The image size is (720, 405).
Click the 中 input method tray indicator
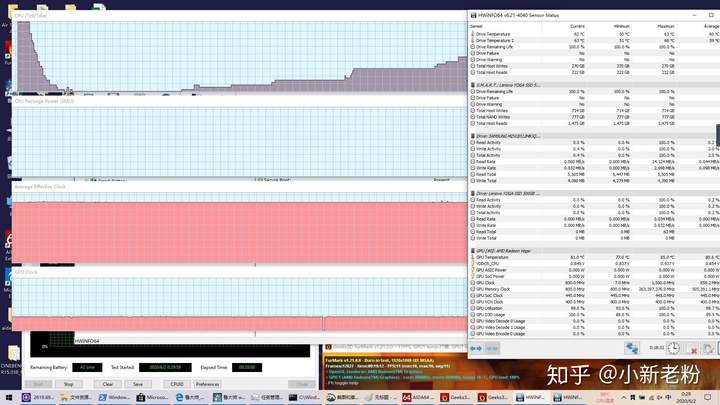click(x=668, y=397)
